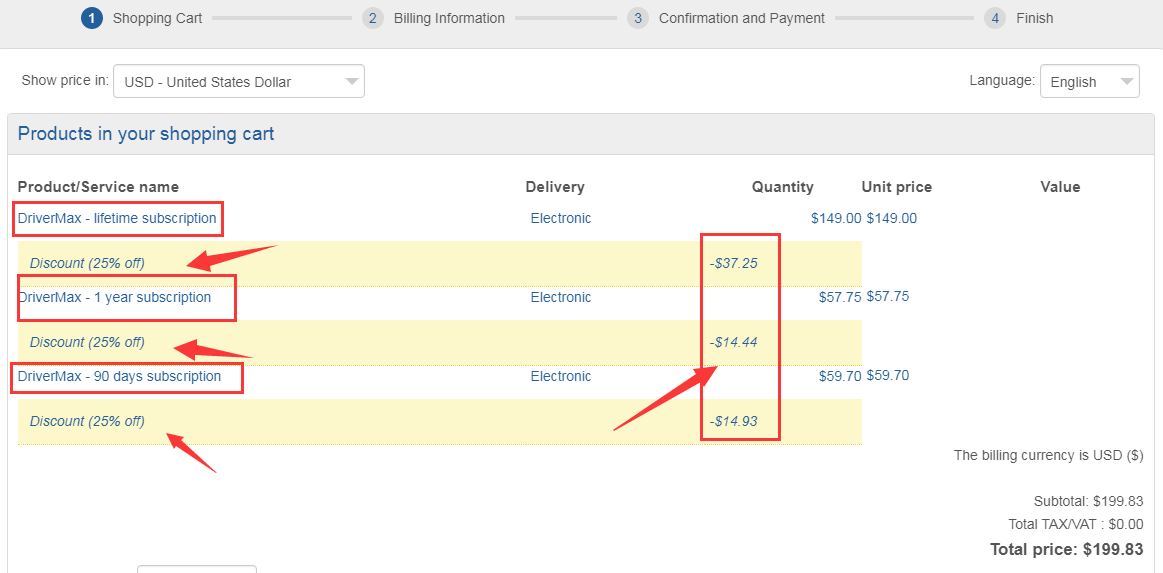This screenshot has width=1163, height=573.
Task: Click the -$14.93 discount amount
Action: (734, 421)
